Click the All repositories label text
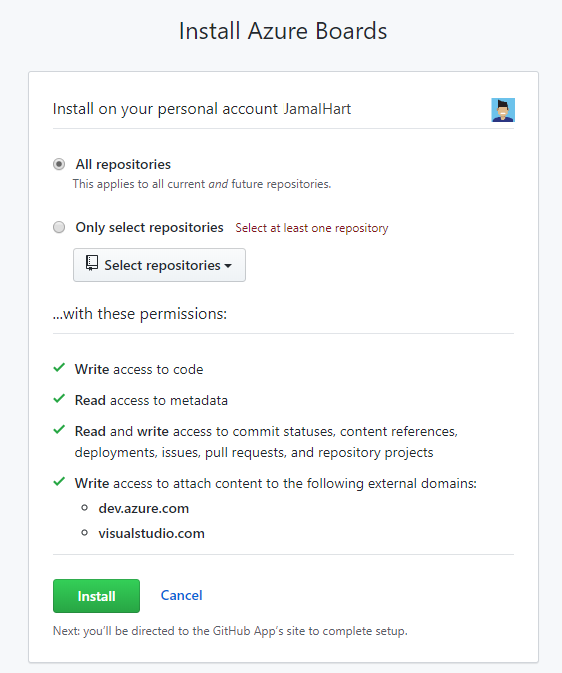562x673 pixels. click(x=123, y=164)
